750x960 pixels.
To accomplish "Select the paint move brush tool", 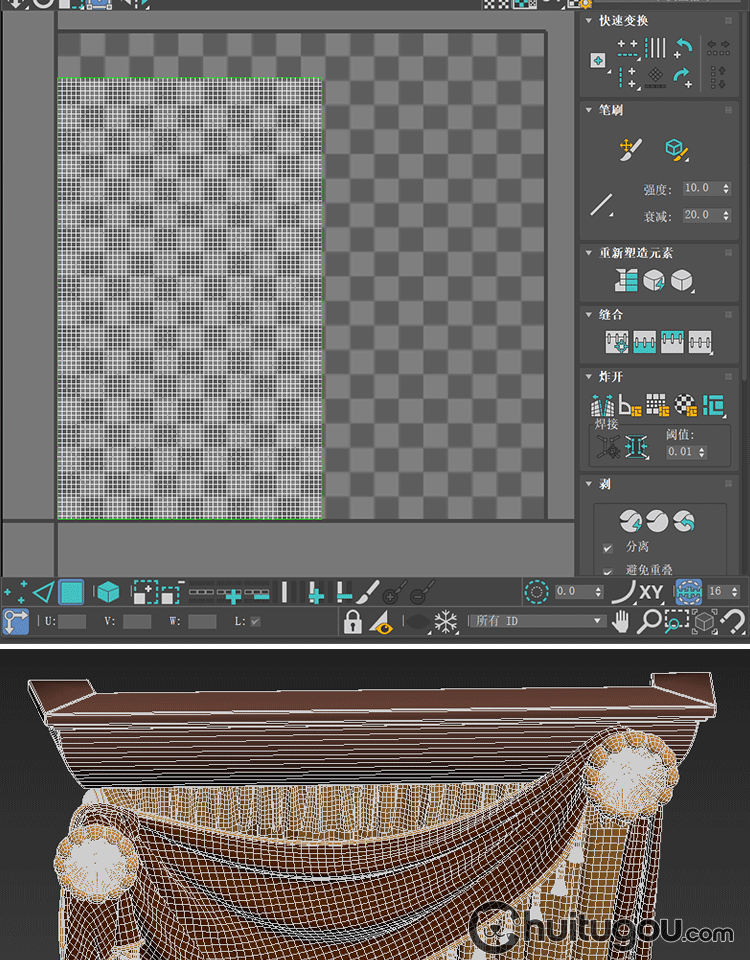I will tap(627, 149).
